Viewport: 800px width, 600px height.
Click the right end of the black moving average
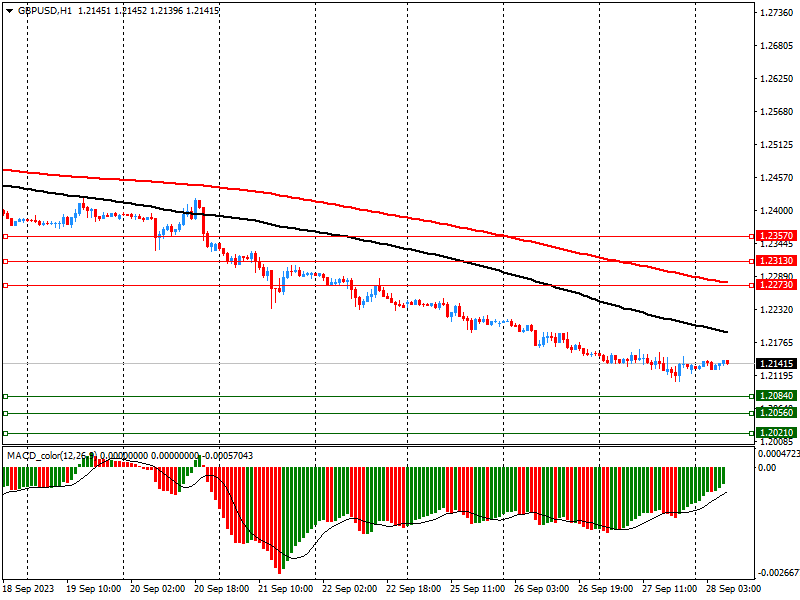tap(725, 331)
